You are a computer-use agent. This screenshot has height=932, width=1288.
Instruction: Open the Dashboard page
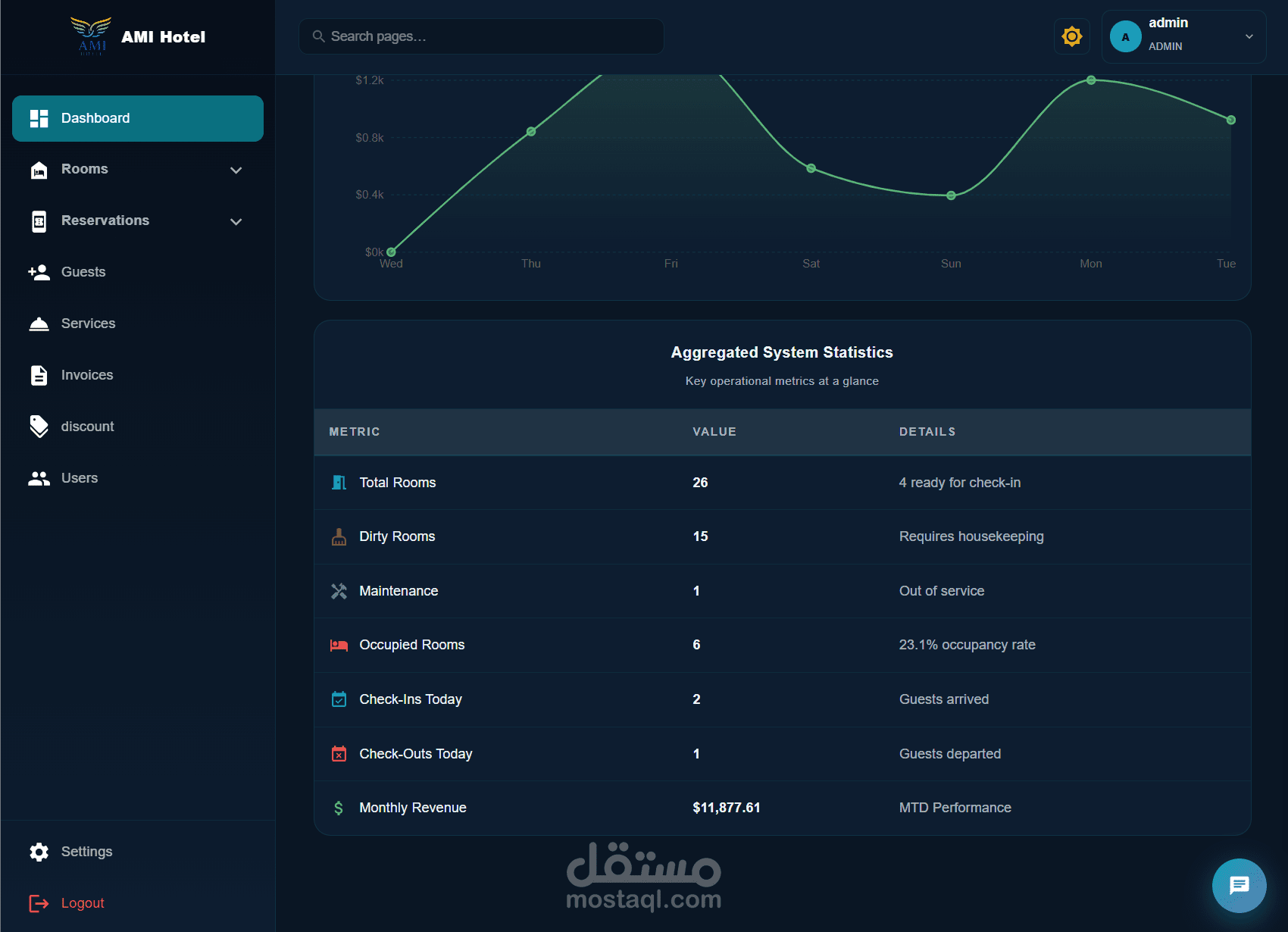[138, 118]
